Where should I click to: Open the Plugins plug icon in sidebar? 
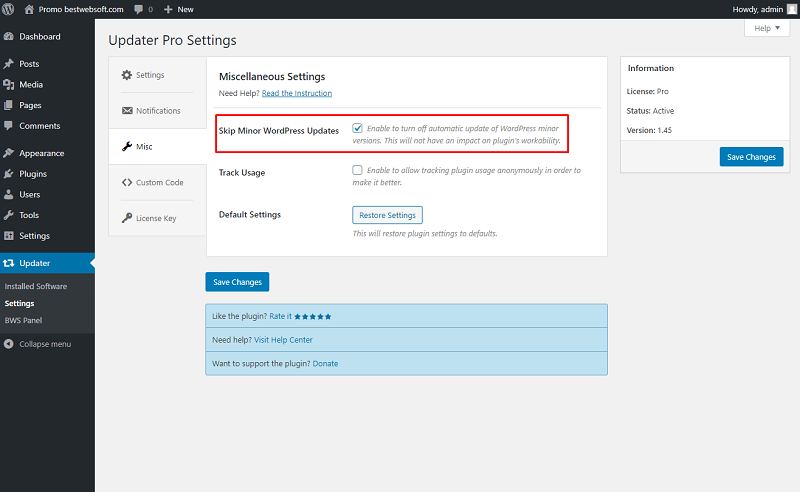[8, 174]
